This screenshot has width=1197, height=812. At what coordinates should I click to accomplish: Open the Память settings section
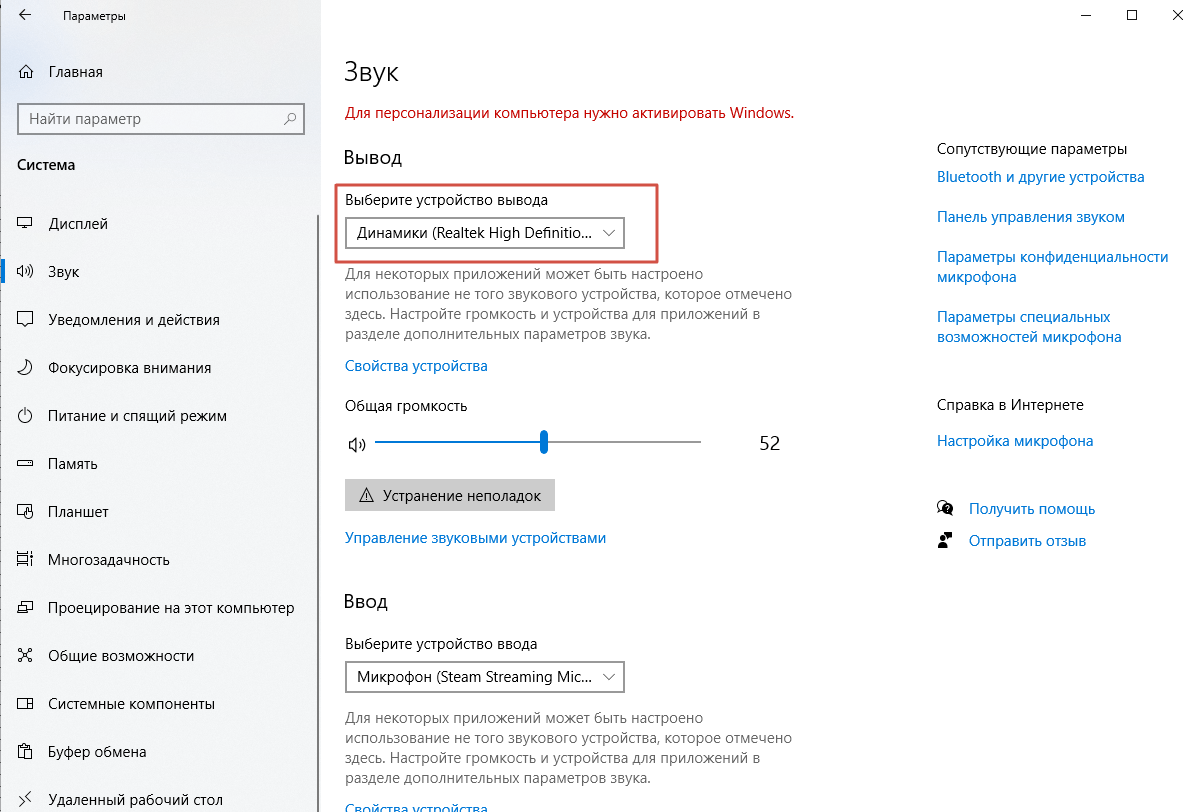pos(72,464)
